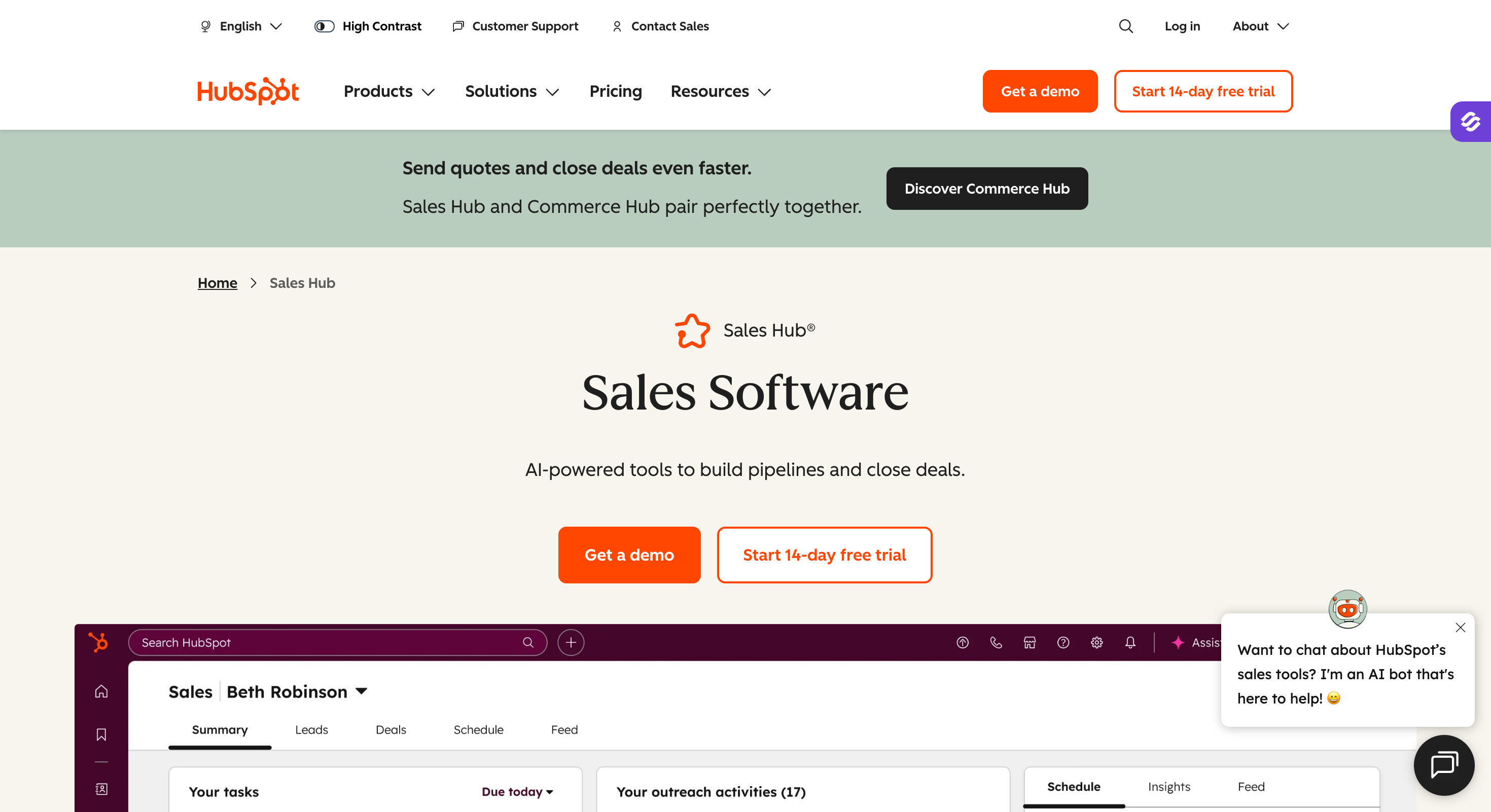Viewport: 1491px width, 812px height.
Task: Click the hero Get a demo button
Action: [629, 555]
